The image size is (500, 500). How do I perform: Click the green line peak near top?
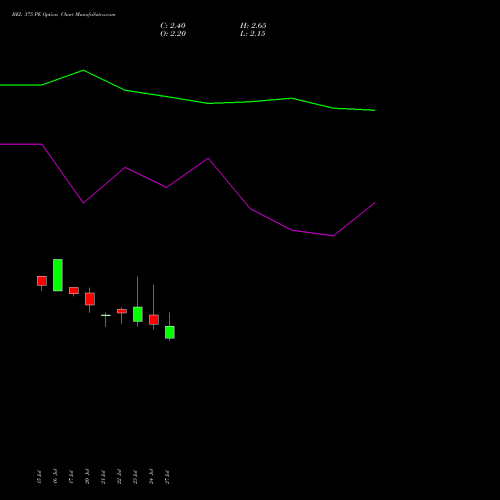(x=83, y=70)
